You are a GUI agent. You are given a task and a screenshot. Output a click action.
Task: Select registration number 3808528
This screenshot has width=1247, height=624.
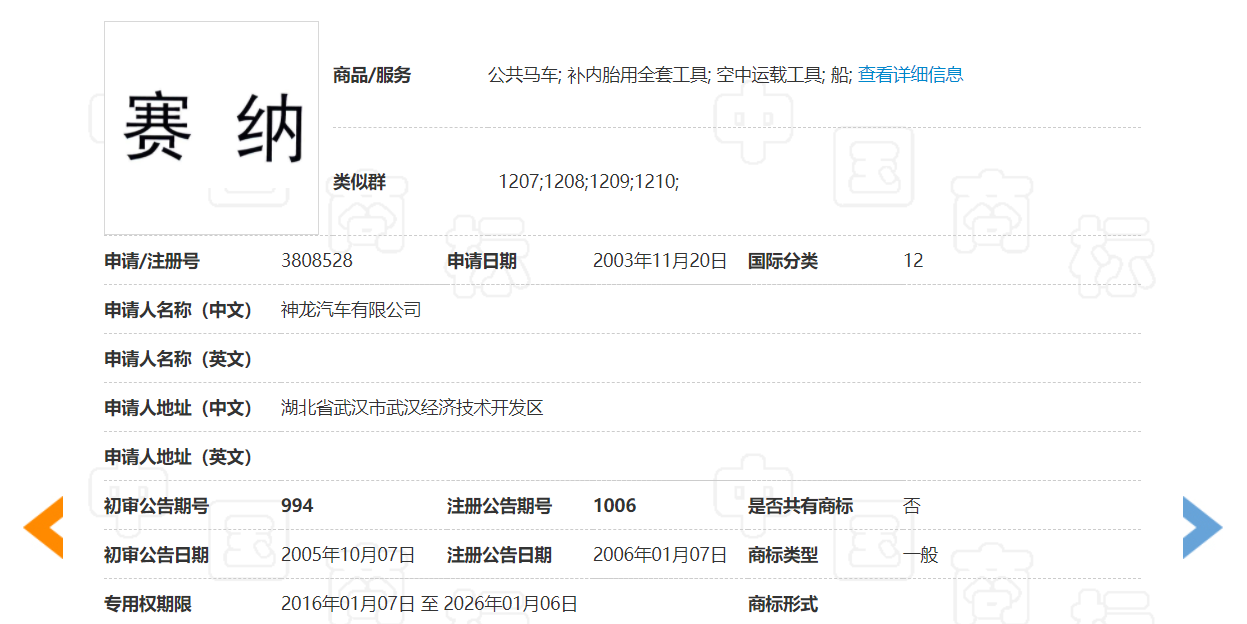pyautogui.click(x=317, y=261)
